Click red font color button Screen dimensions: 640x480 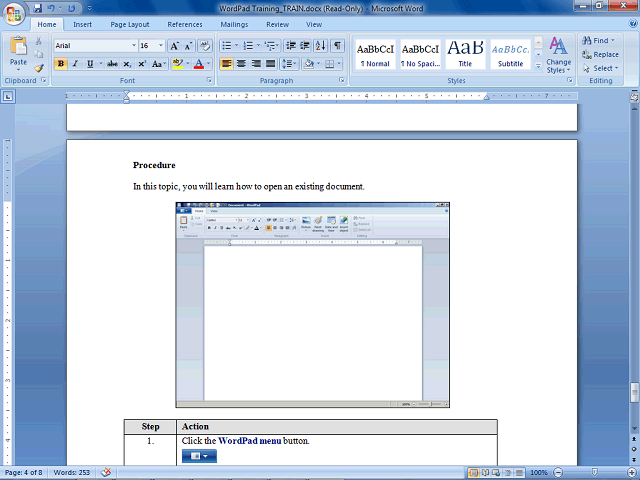(199, 64)
